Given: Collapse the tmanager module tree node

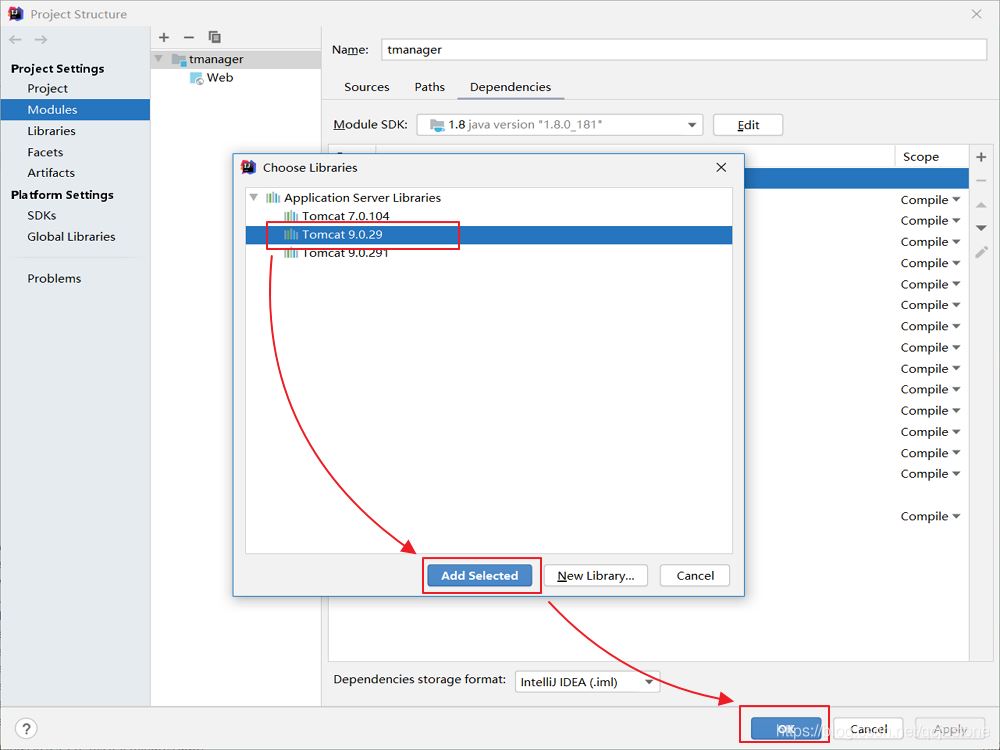Looking at the screenshot, I should pos(159,59).
